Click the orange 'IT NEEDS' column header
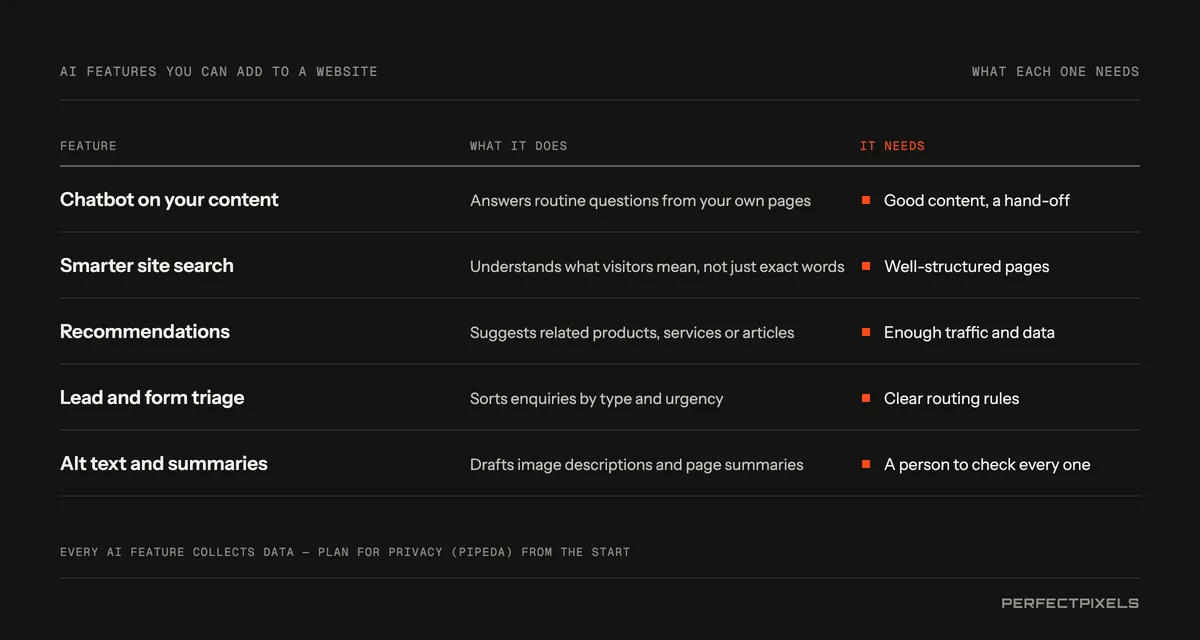 click(892, 146)
